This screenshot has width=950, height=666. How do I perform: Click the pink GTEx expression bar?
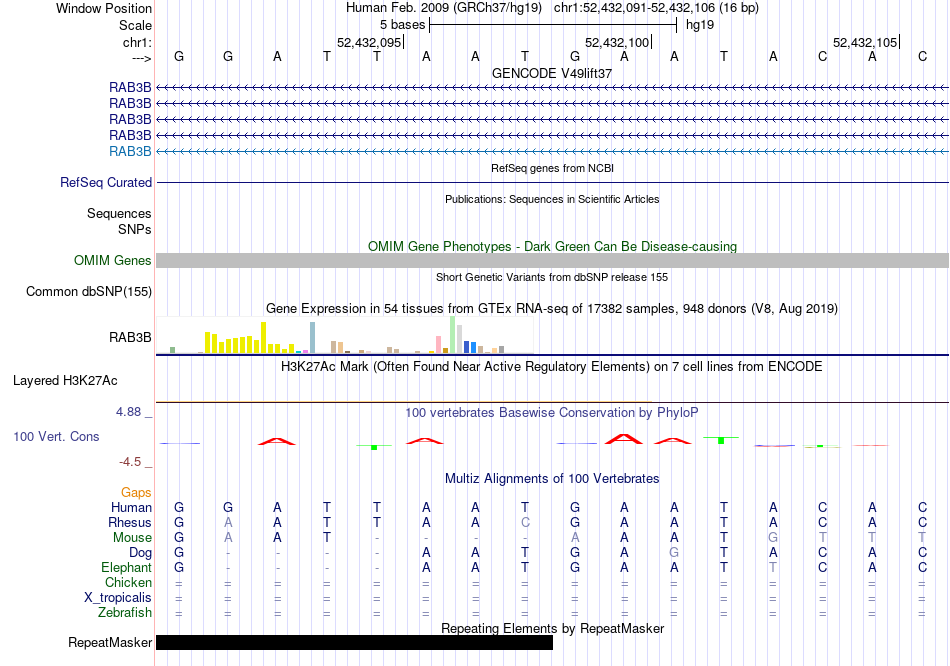coord(439,345)
